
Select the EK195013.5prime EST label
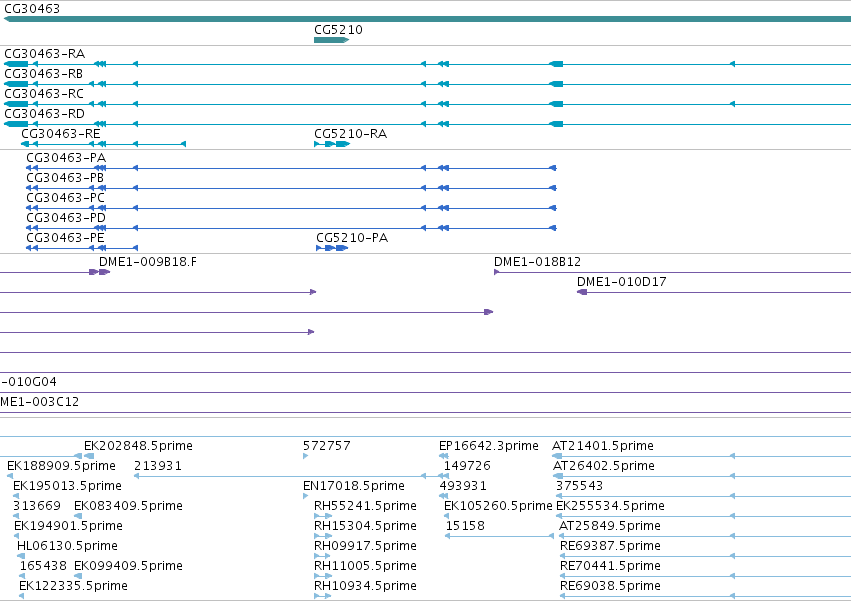pyautogui.click(x=67, y=486)
